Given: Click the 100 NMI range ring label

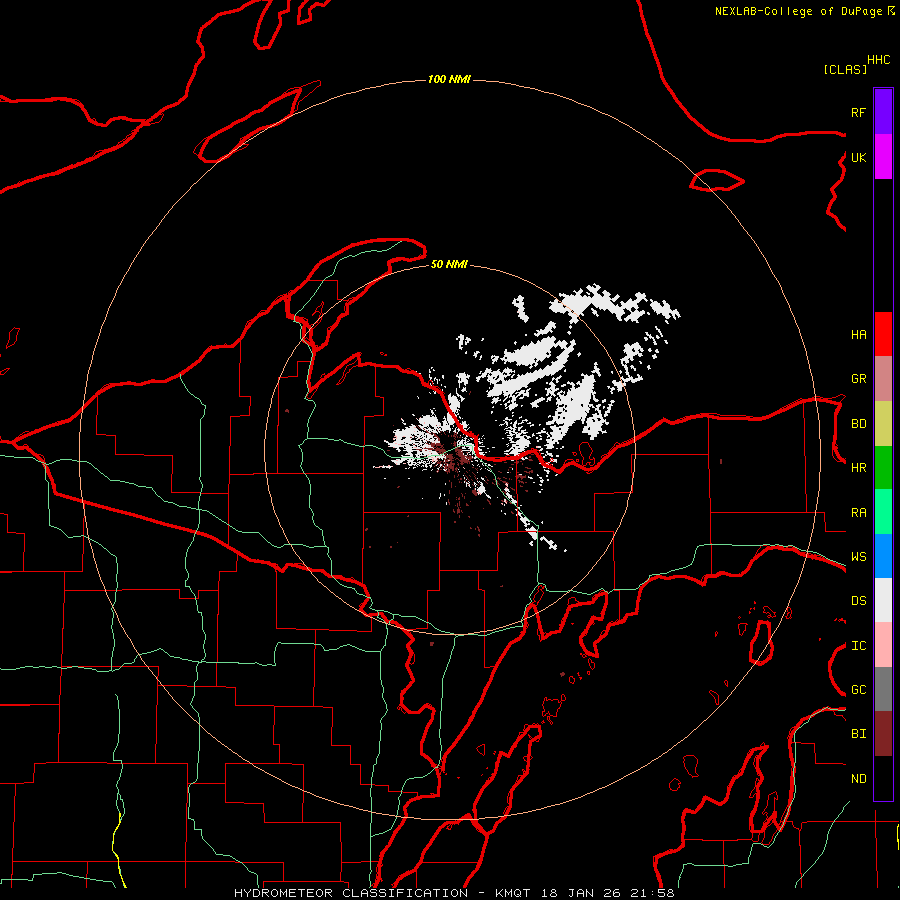Looking at the screenshot, I should 449,79.
